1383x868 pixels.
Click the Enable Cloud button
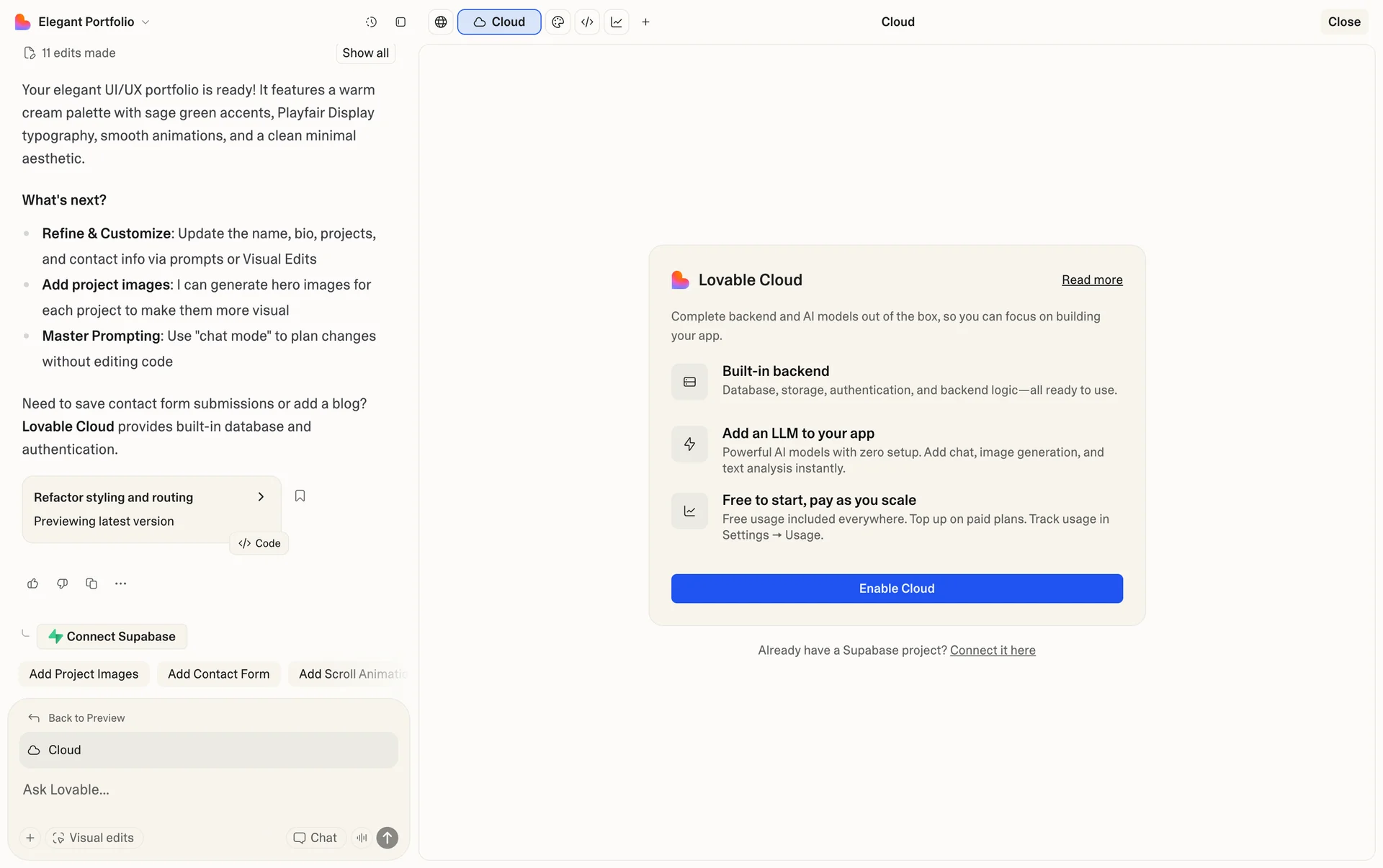[897, 589]
